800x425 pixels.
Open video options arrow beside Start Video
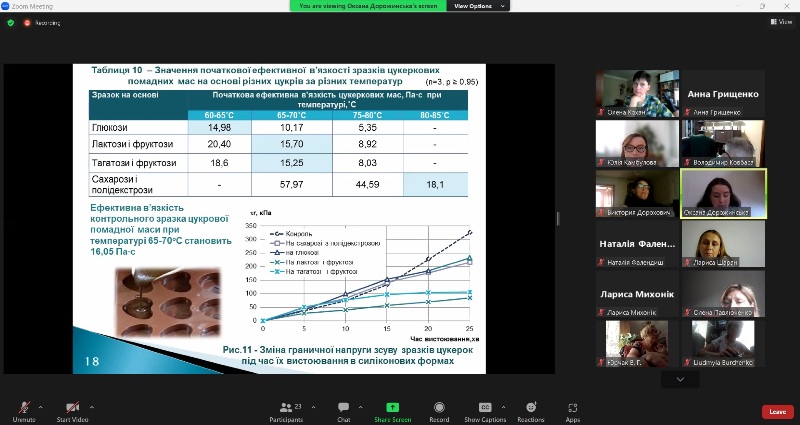[x=92, y=407]
